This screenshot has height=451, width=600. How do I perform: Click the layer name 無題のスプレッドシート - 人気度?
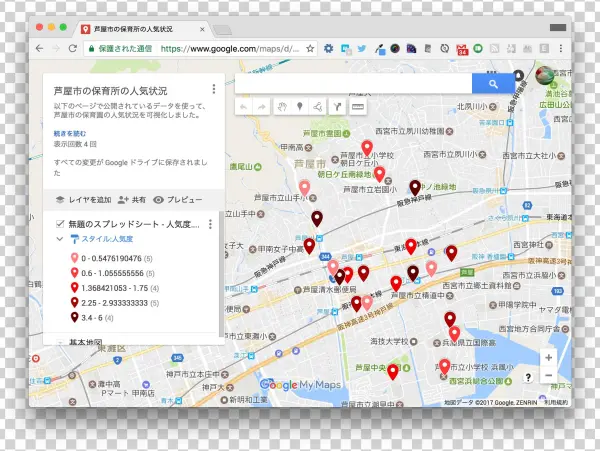134,224
